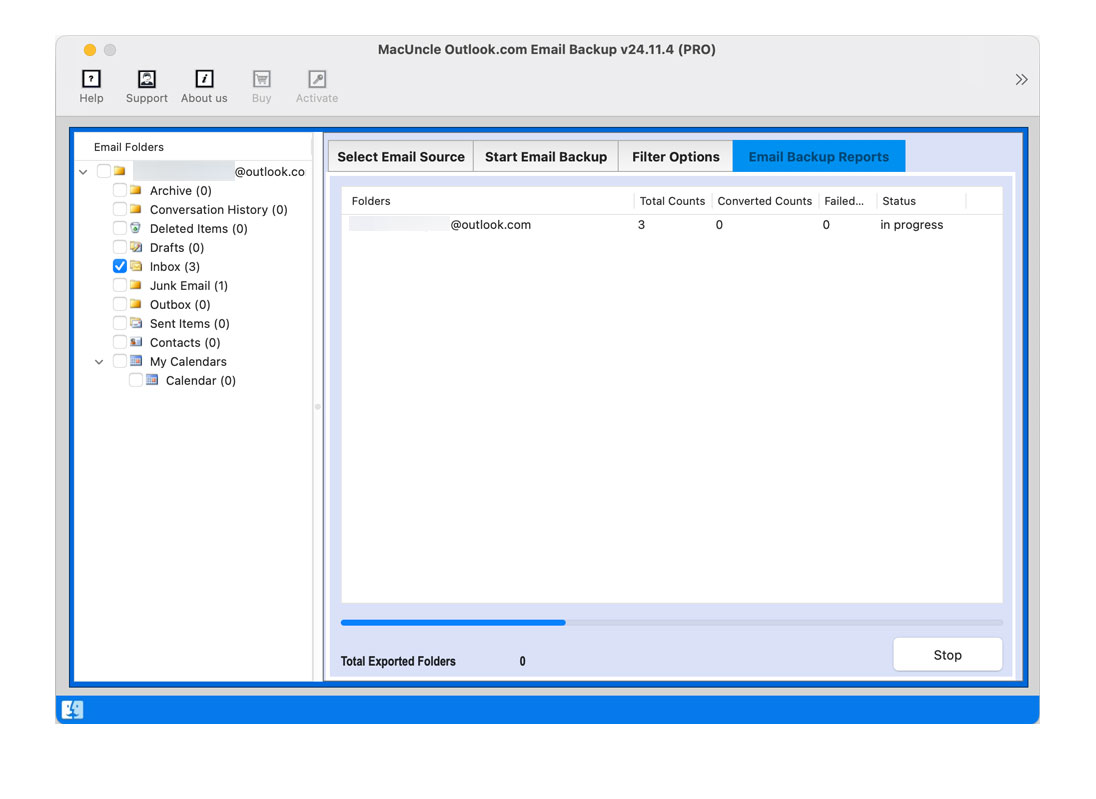Open the Help icon in toolbar
1096x799 pixels.
pos(91,78)
